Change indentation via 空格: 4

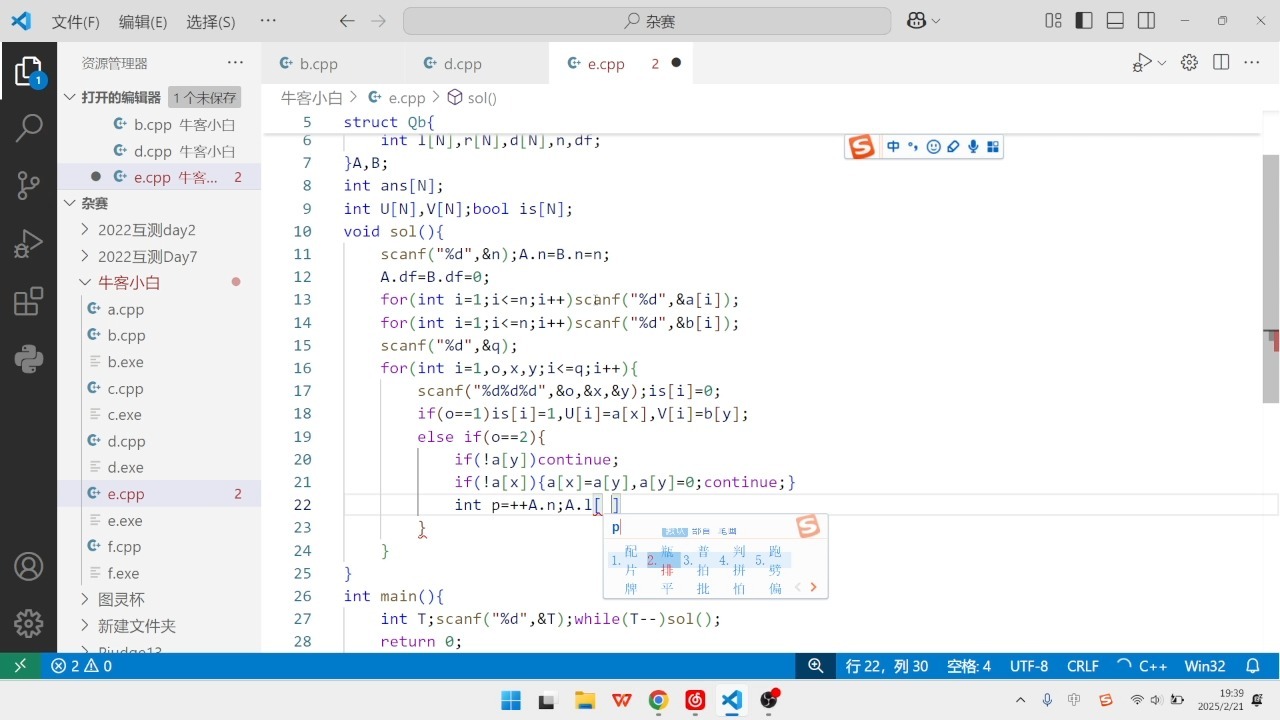coord(969,666)
